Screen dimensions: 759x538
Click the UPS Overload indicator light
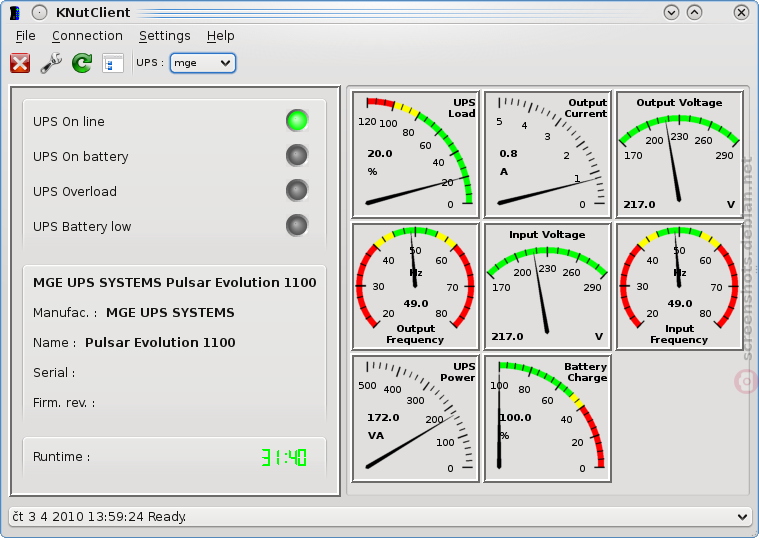pyautogui.click(x=297, y=190)
